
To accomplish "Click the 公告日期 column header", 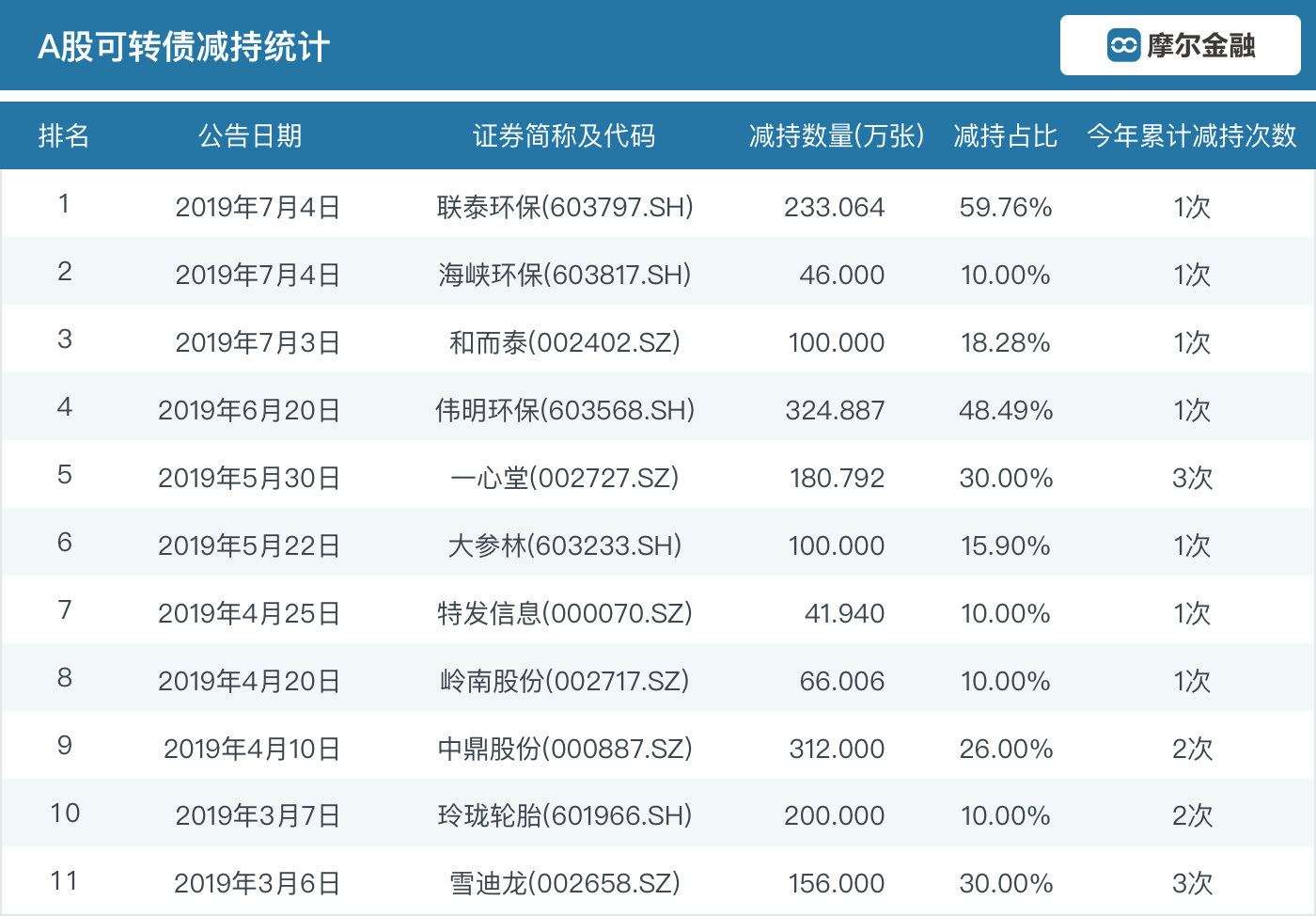I will [250, 136].
